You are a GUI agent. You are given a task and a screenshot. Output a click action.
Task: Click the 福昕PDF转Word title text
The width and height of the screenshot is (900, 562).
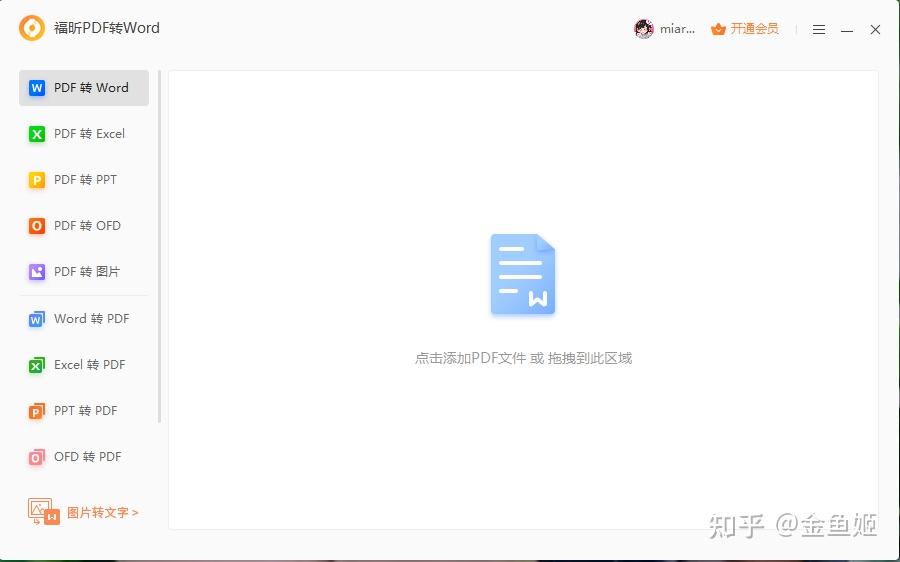107,28
